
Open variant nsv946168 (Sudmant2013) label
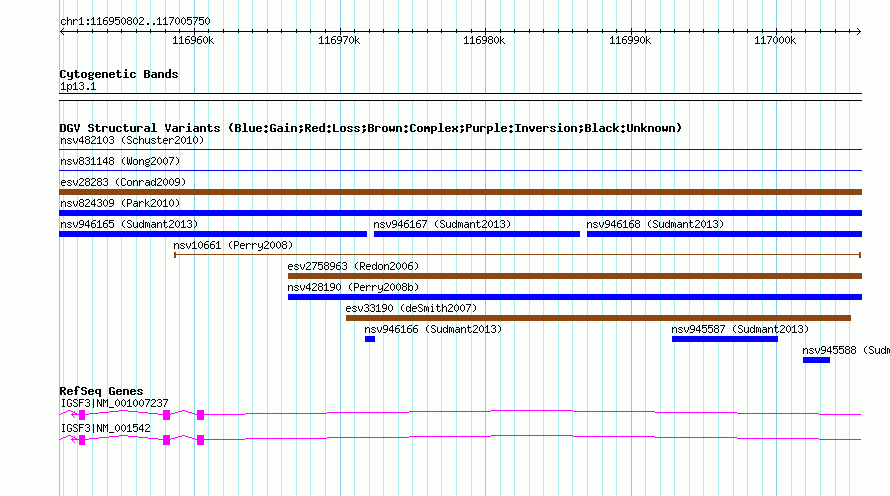655,224
